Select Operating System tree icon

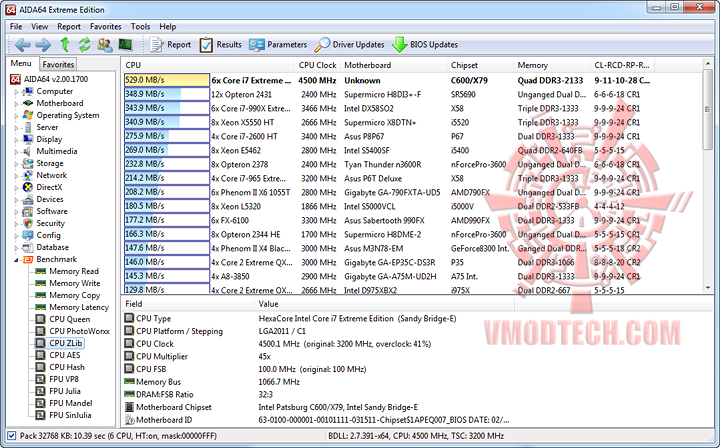[x=28, y=115]
